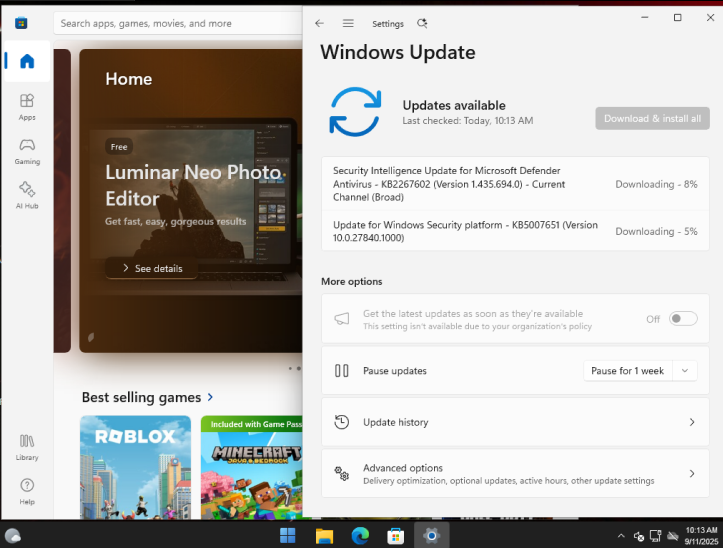Open Settings navigation hamburger menu
Viewport: 723px width, 548px height.
click(348, 23)
